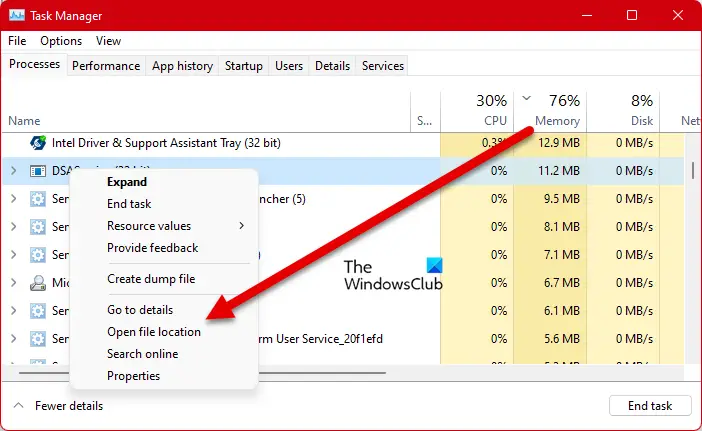Click the vertical scrollbar thumb of process list
This screenshot has height=431, width=702.
coord(693,171)
